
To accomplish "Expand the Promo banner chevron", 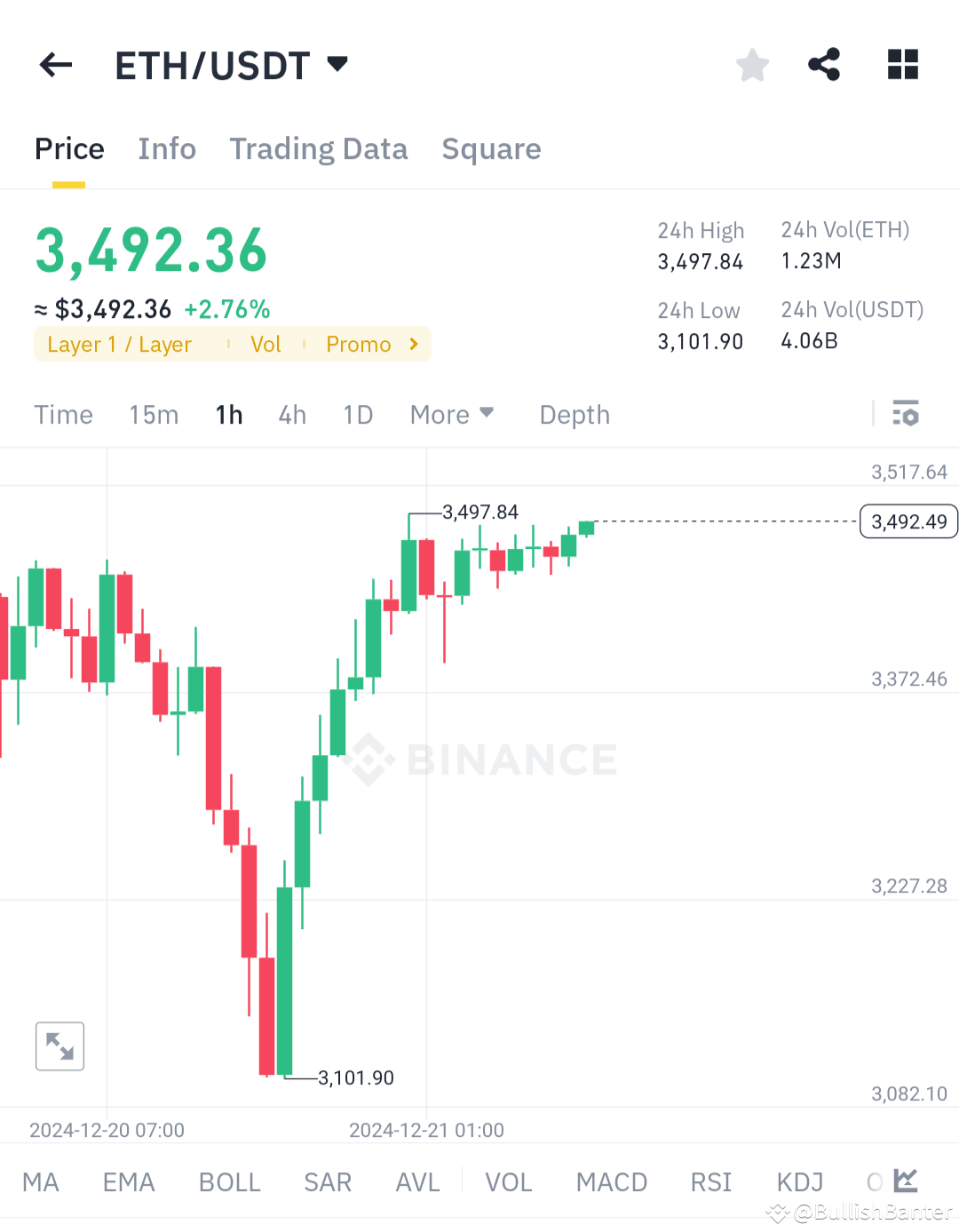I will [x=412, y=344].
